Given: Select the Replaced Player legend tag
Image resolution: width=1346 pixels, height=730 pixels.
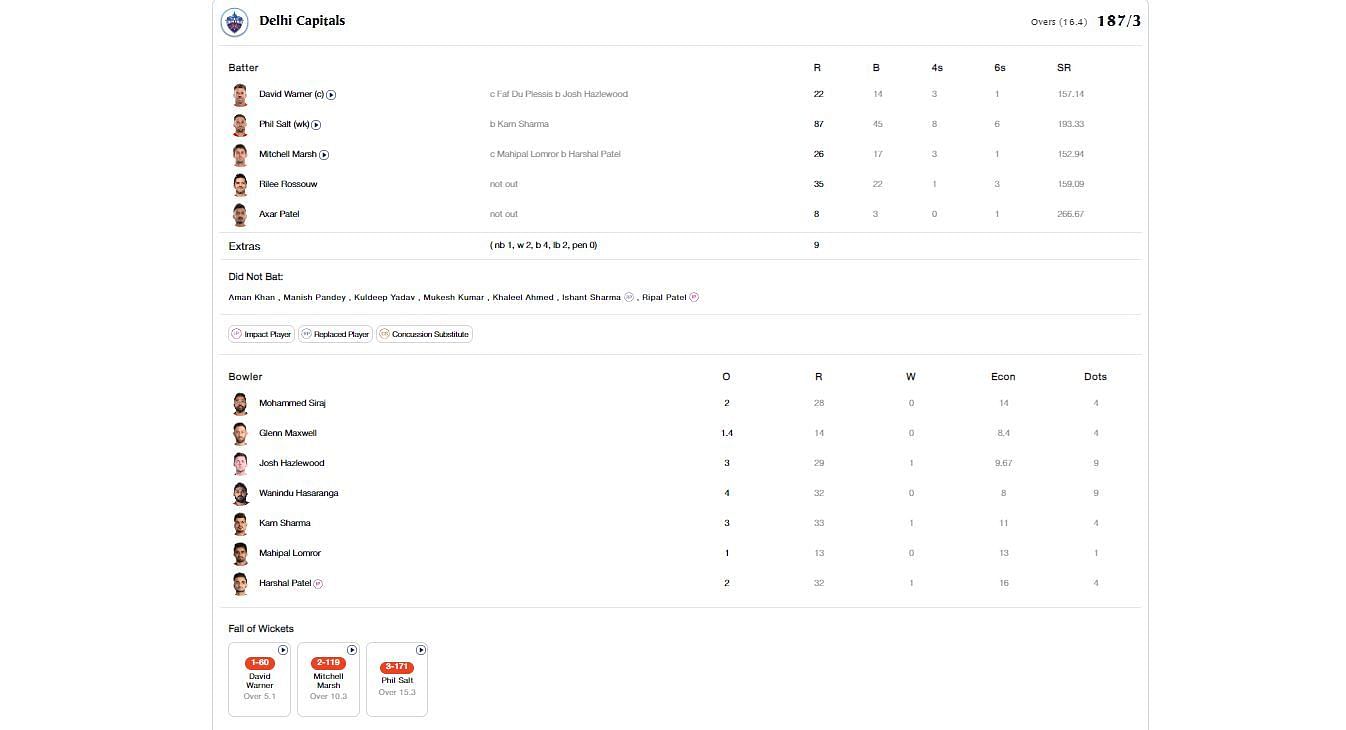Looking at the screenshot, I should pos(335,334).
